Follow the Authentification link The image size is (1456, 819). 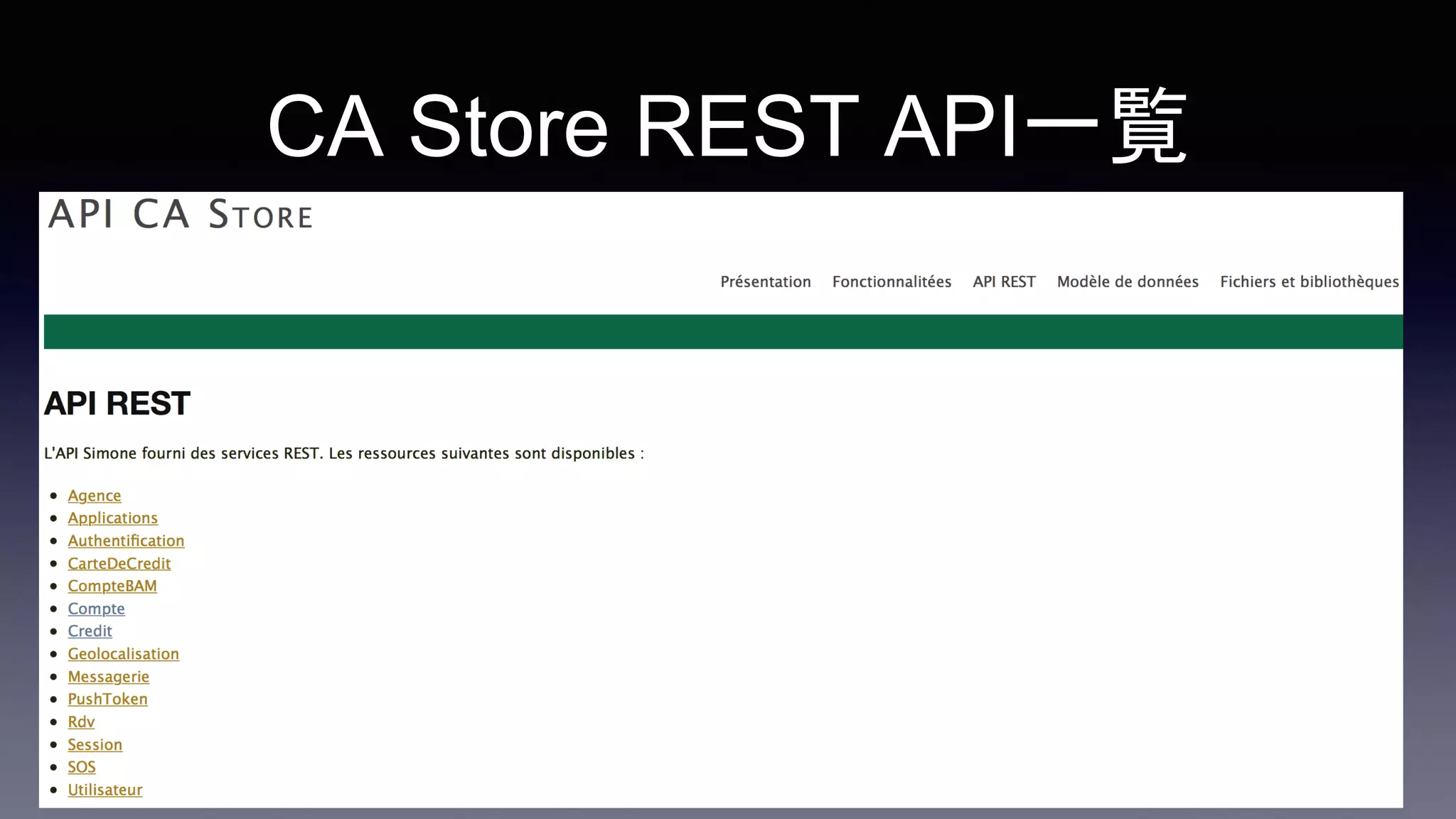(126, 540)
